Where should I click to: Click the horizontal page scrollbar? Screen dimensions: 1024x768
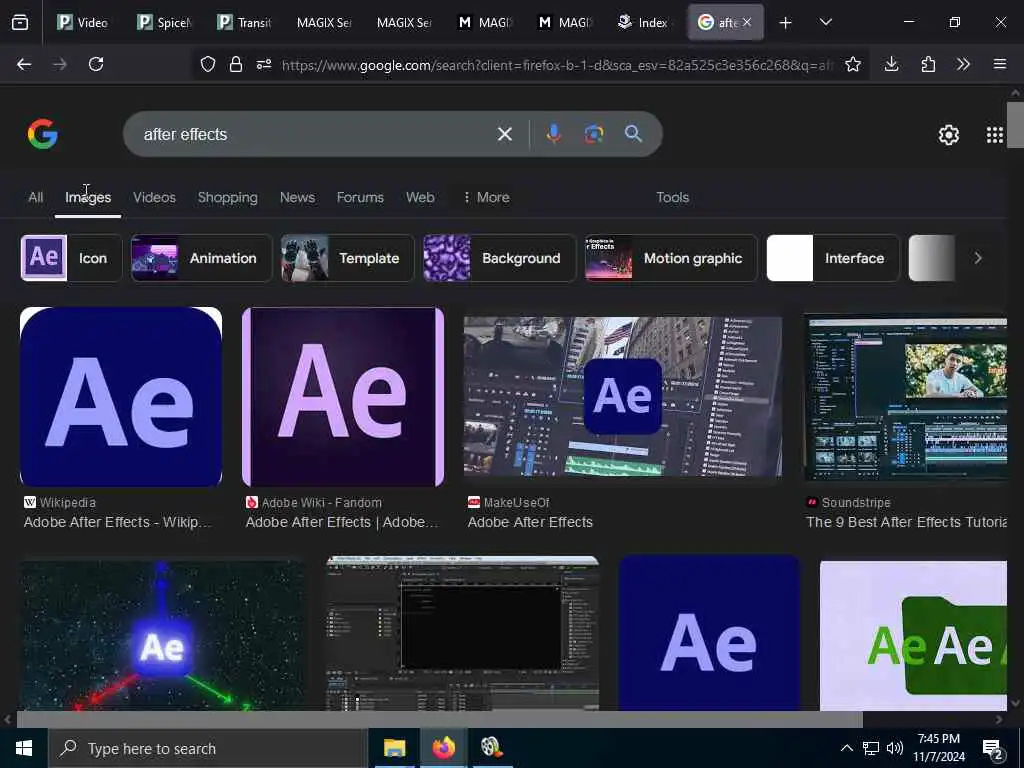point(439,719)
